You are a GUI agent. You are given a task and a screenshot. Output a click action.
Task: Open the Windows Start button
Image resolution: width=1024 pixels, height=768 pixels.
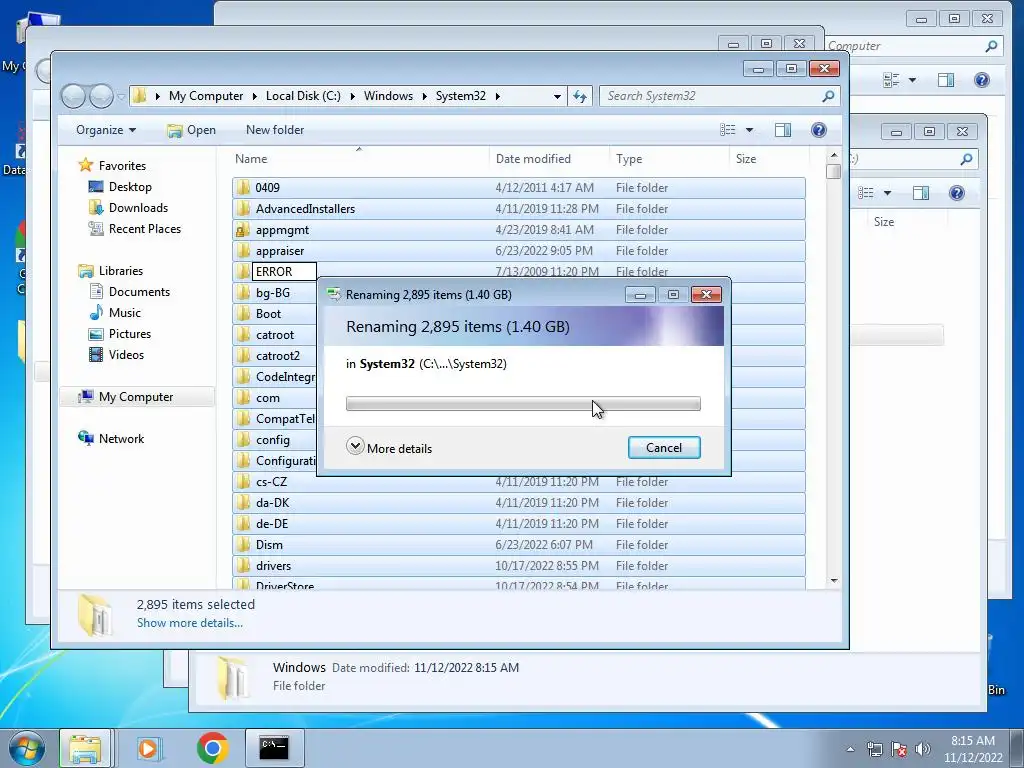[x=26, y=748]
